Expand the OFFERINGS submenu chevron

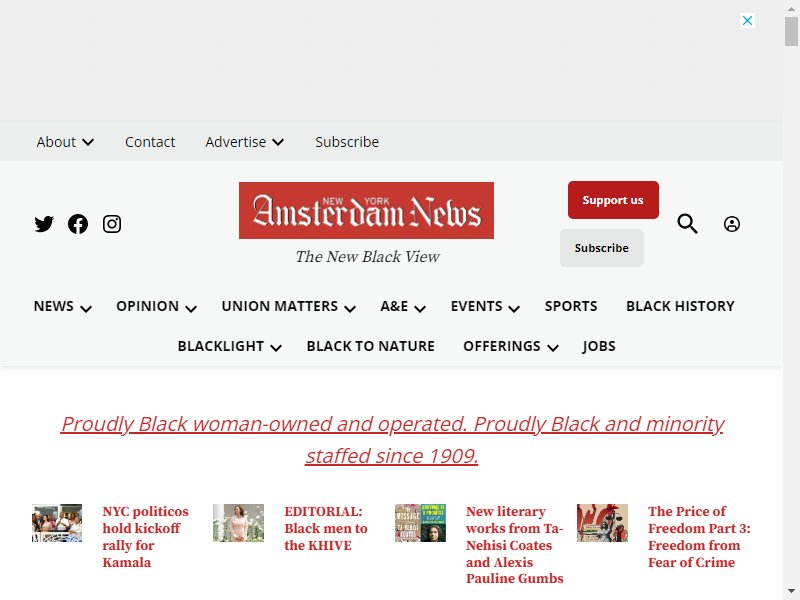[553, 348]
